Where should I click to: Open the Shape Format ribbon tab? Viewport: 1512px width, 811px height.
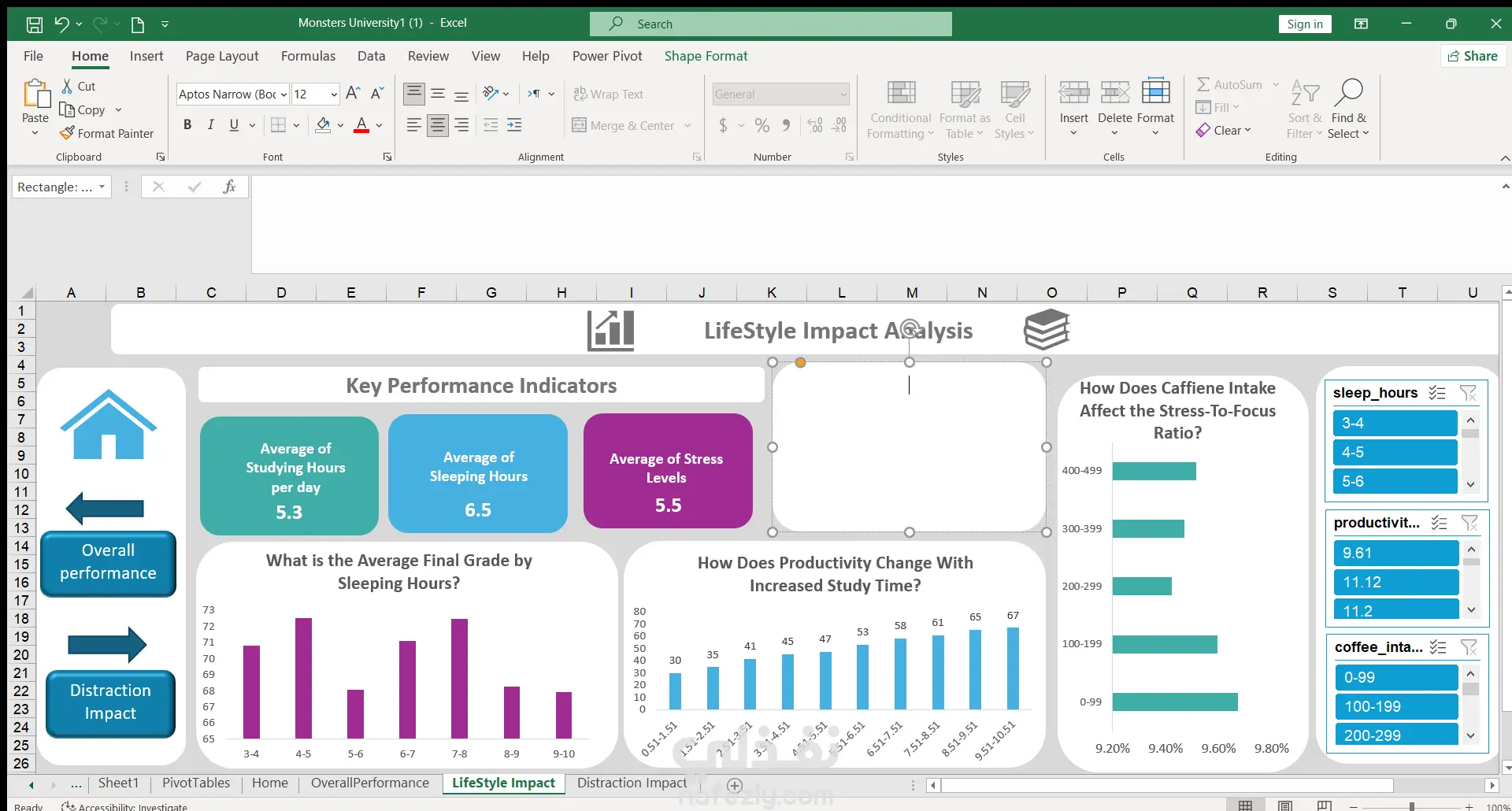click(706, 56)
